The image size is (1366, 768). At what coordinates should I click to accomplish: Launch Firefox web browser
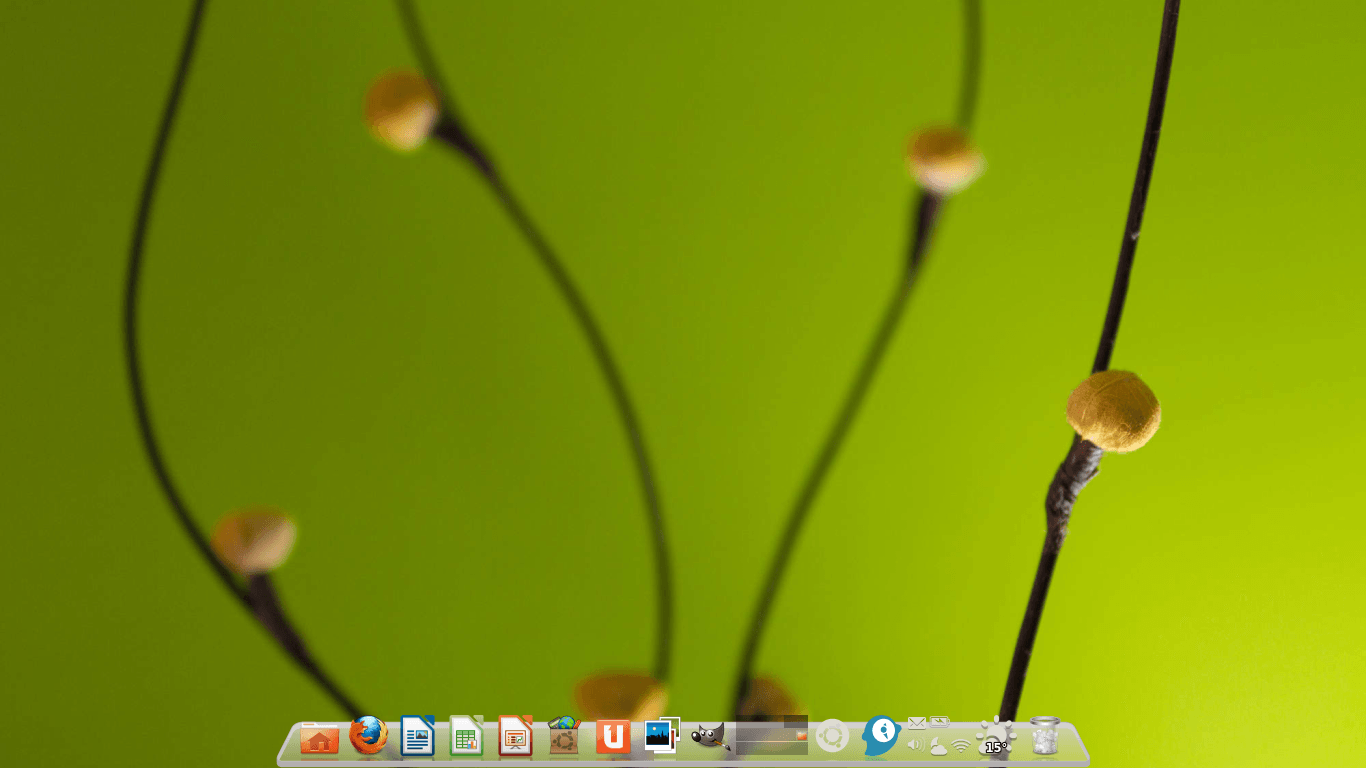pos(368,736)
